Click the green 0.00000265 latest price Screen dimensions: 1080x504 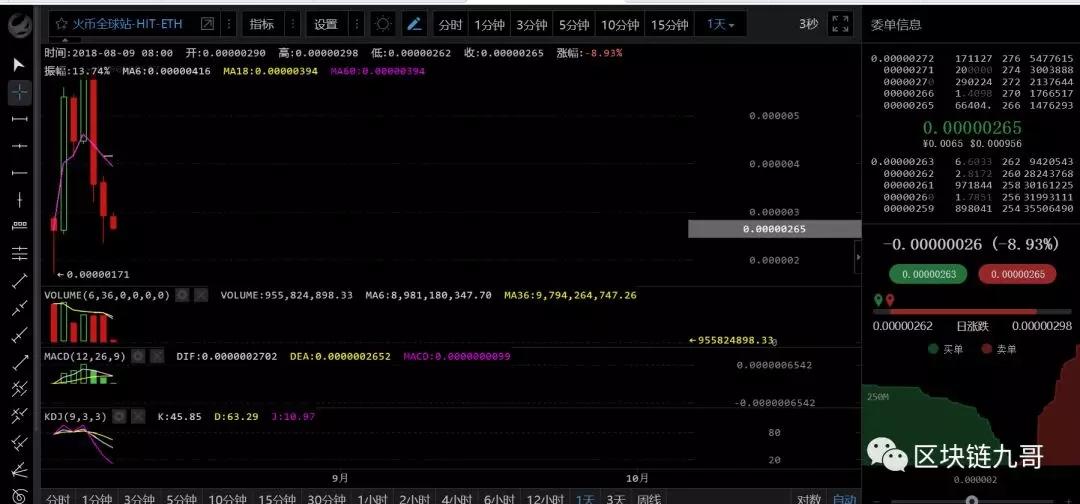pos(972,127)
